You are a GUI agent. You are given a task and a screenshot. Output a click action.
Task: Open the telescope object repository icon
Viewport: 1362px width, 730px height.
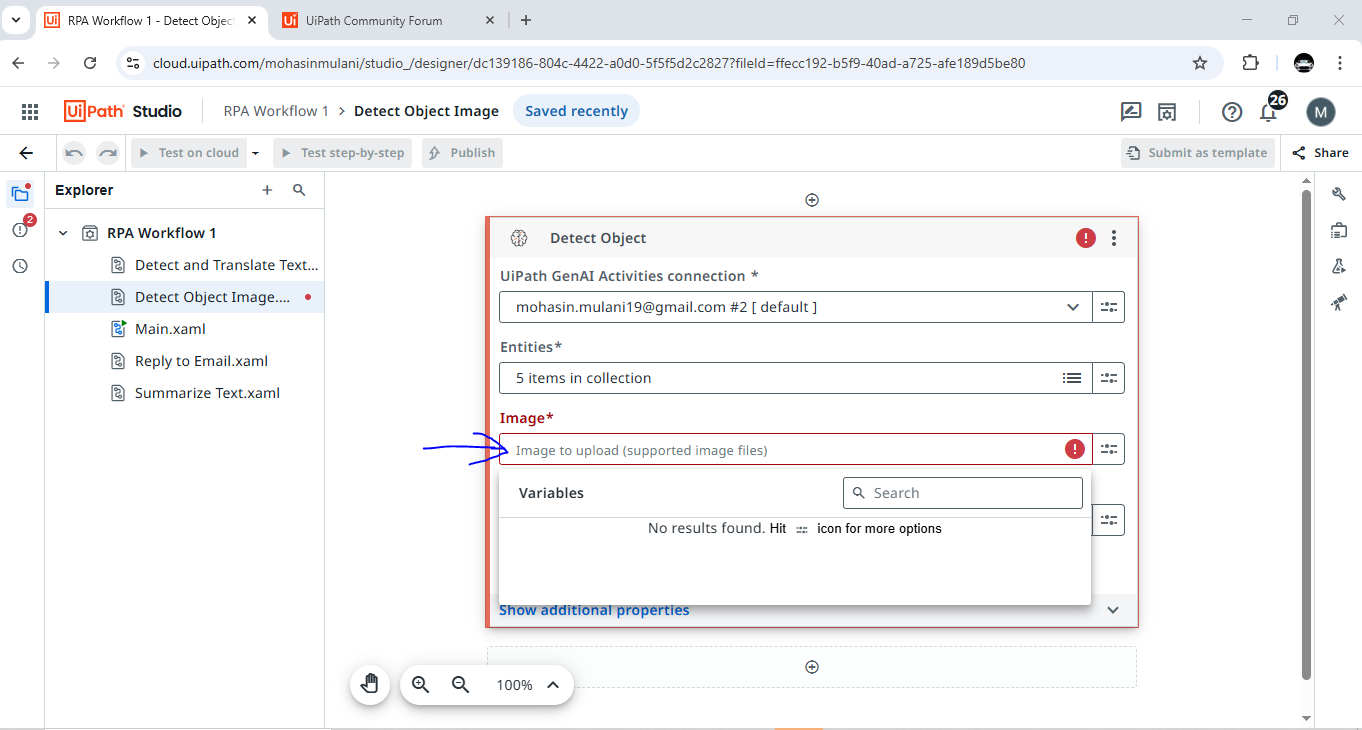click(x=1338, y=302)
